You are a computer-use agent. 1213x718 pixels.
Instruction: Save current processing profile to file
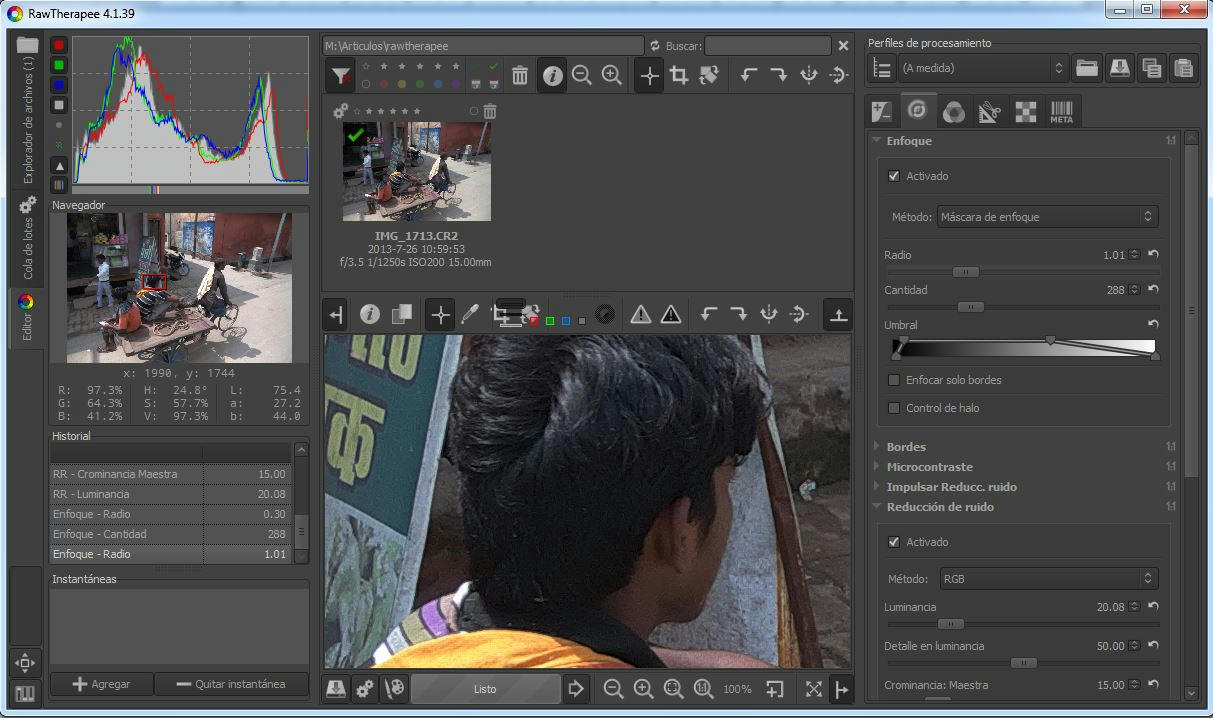click(x=1119, y=68)
